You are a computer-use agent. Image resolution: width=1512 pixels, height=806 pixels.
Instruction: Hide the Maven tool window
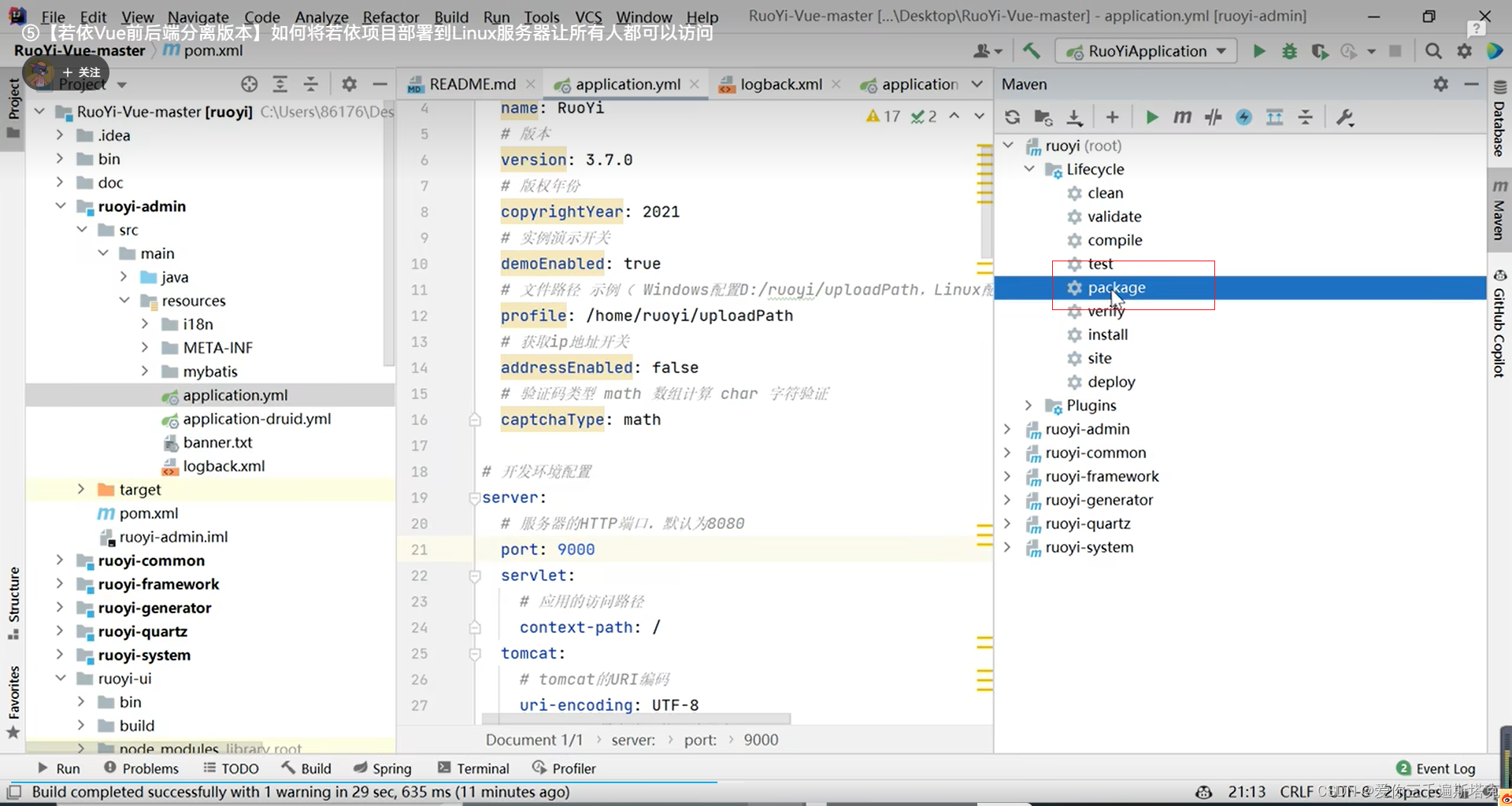point(1471,83)
